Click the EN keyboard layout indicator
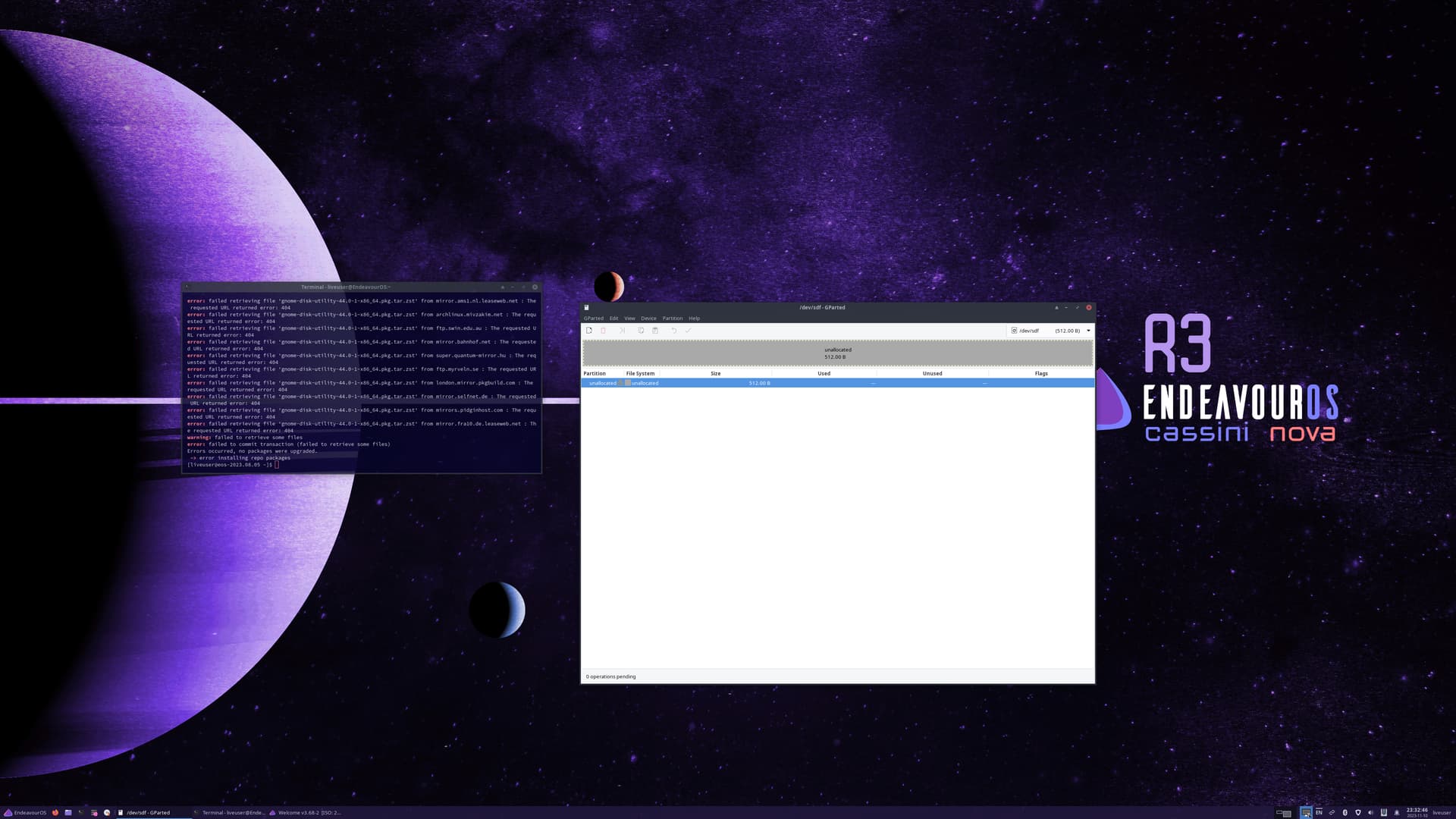Image resolution: width=1456 pixels, height=819 pixels. (x=1319, y=812)
